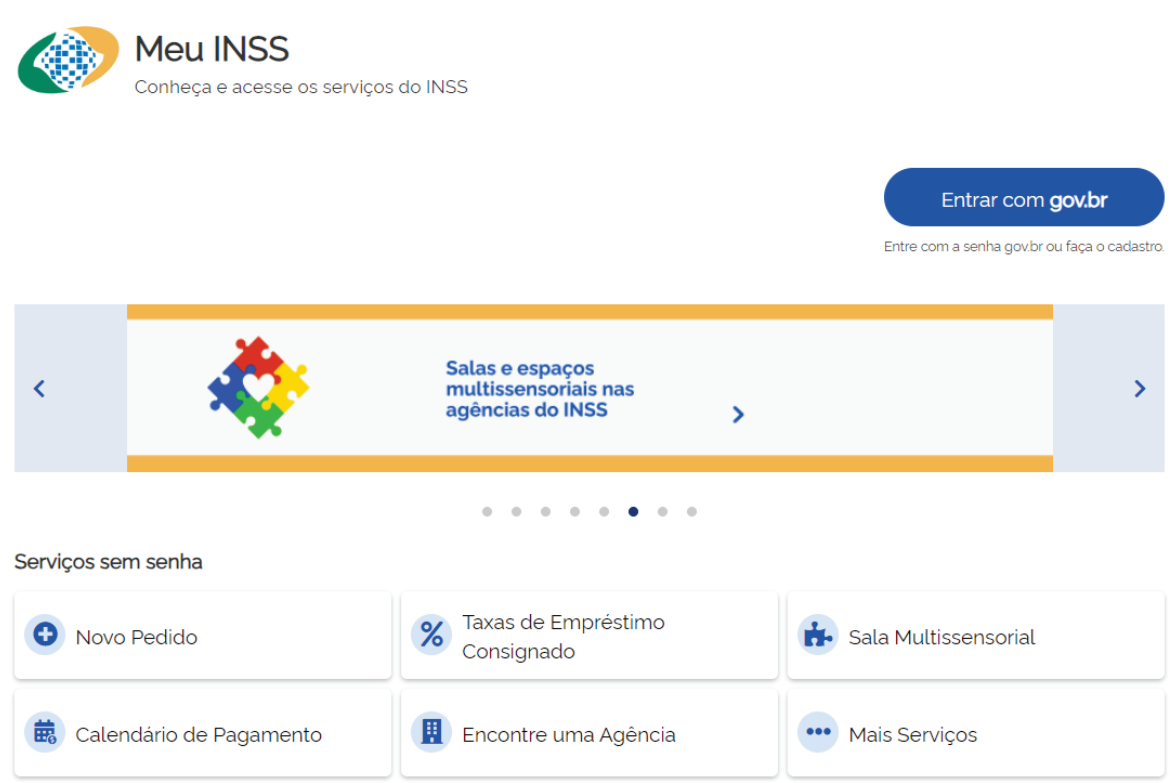Click the Serviços sem senha heading

(108, 562)
